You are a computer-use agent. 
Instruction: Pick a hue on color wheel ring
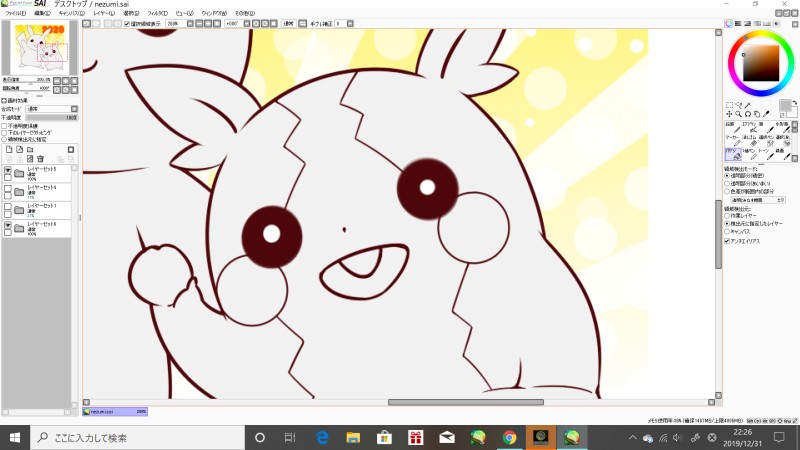point(761,35)
